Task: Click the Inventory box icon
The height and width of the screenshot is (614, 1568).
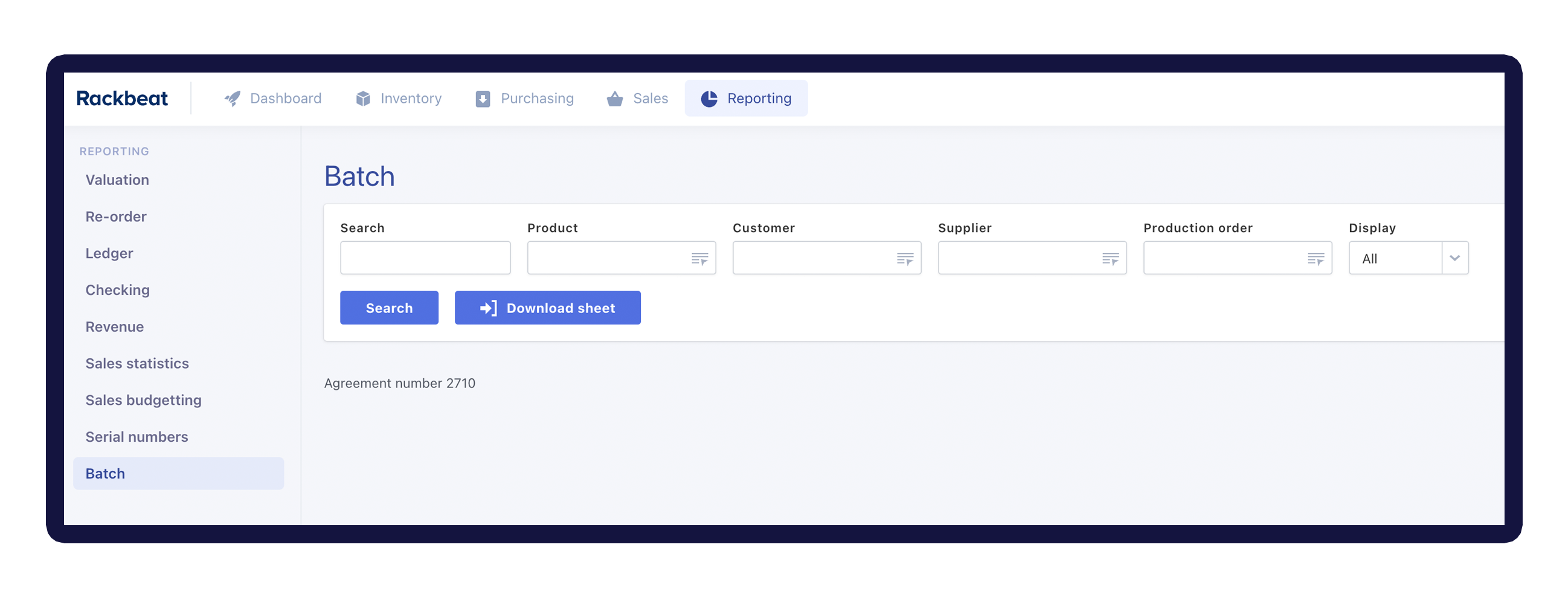Action: [x=363, y=99]
